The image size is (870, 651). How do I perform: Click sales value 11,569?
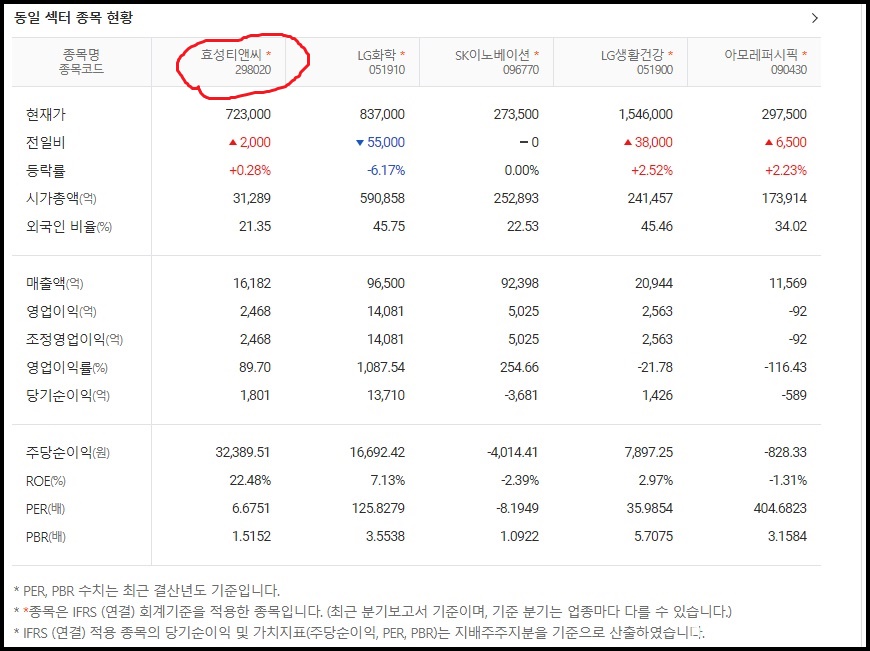pos(788,283)
